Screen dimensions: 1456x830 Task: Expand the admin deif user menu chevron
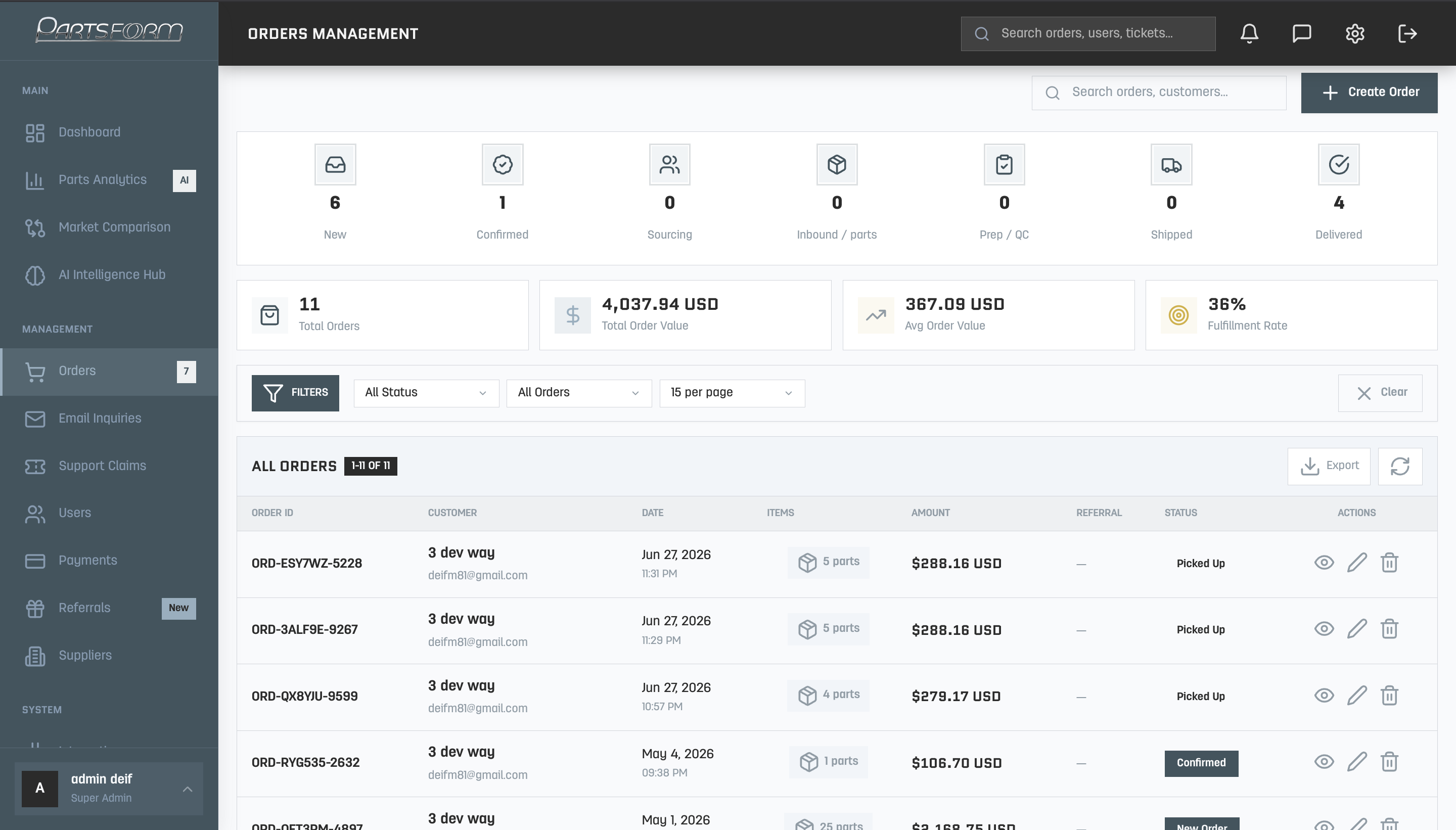188,790
